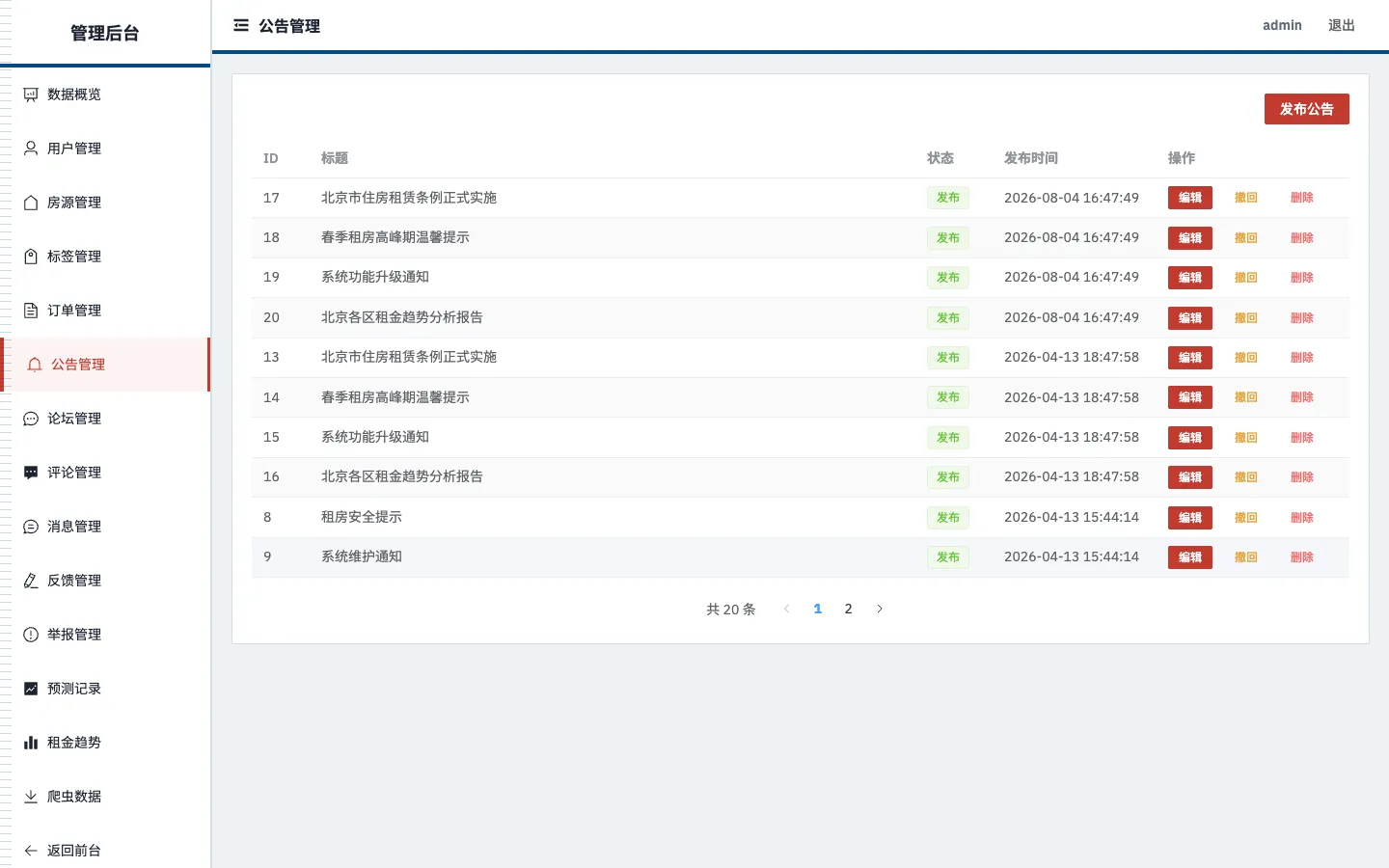
Task: Click the 管理后台 logo title
Action: pyautogui.click(x=105, y=33)
